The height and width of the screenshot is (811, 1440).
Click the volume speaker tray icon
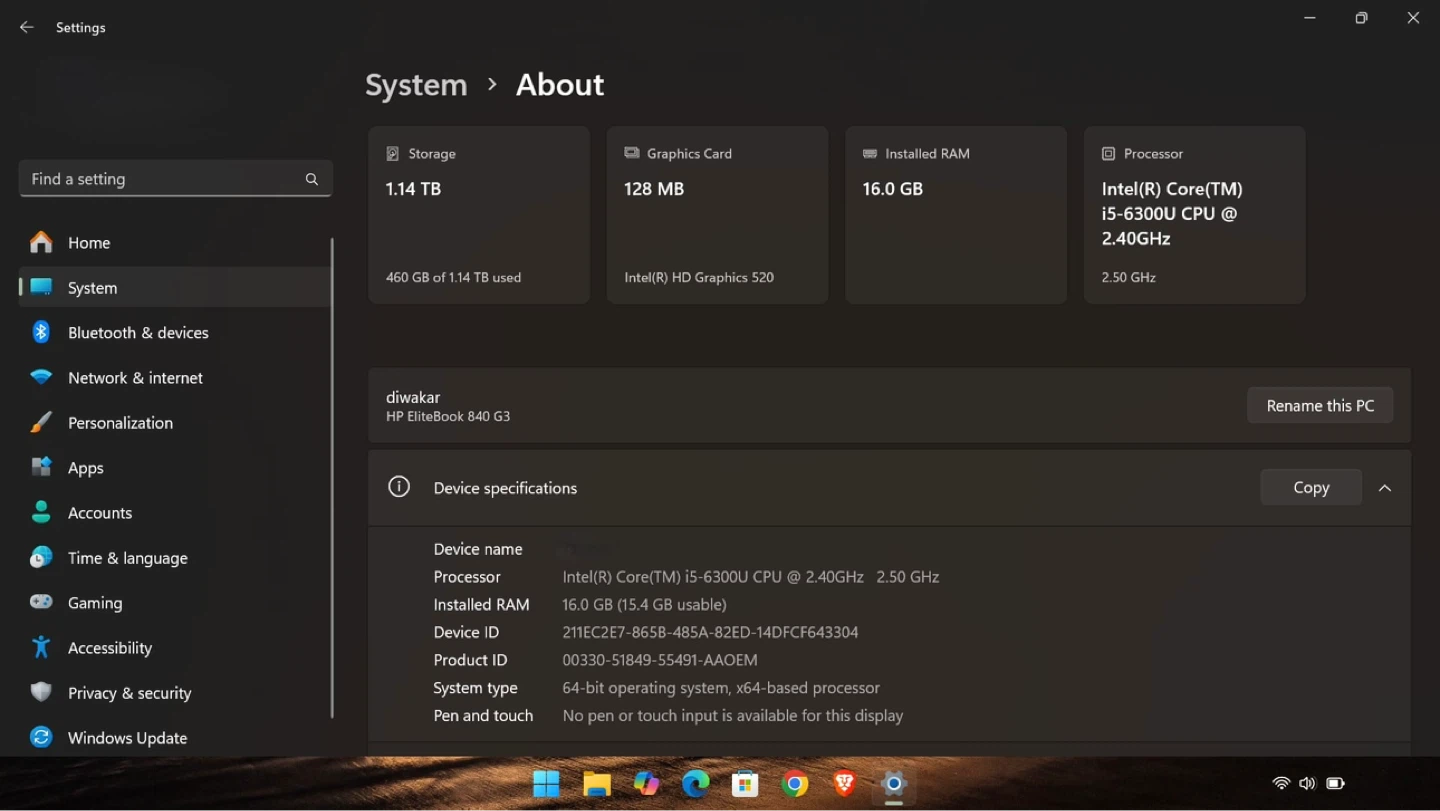(x=1308, y=783)
